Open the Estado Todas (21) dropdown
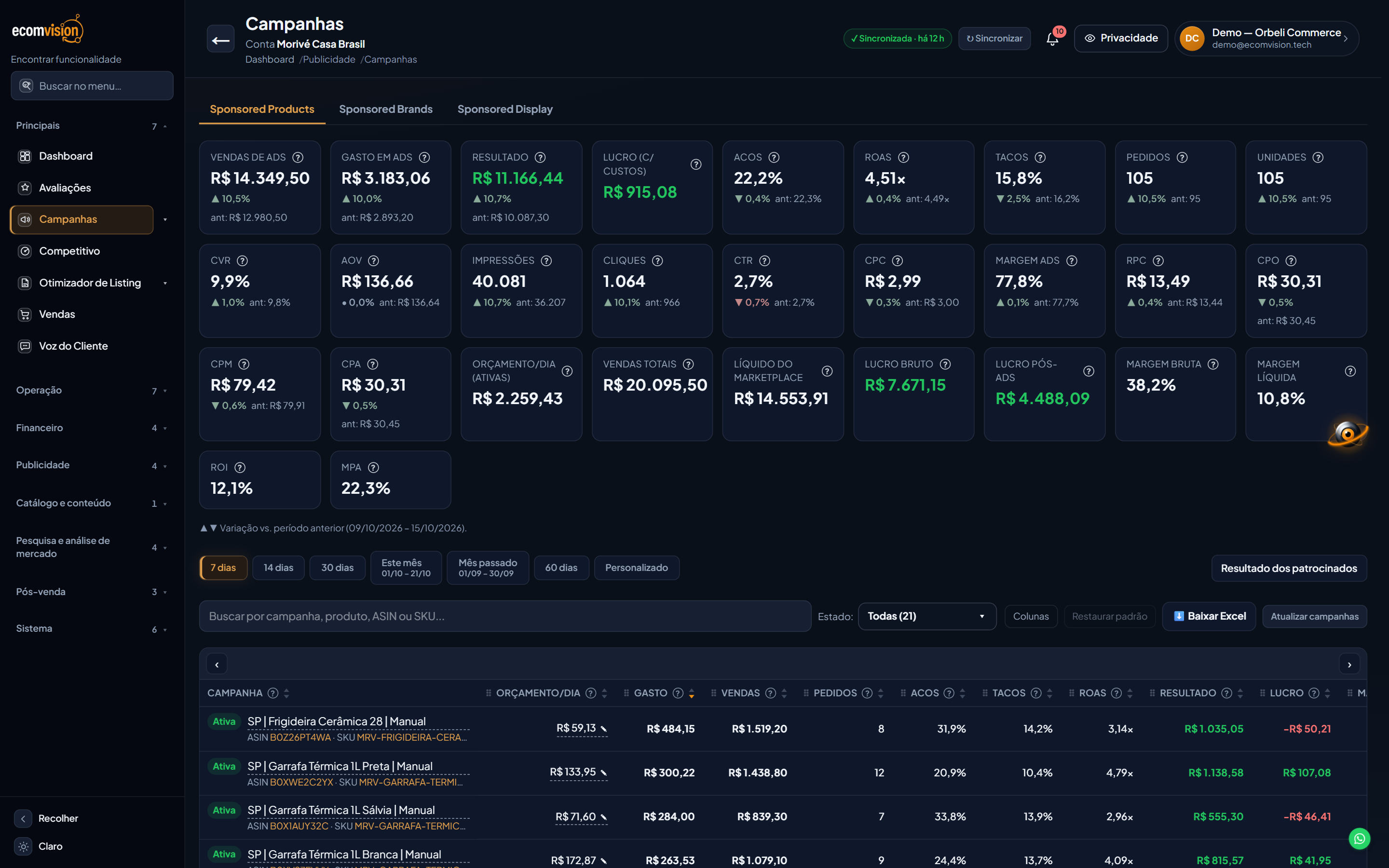 pos(927,616)
